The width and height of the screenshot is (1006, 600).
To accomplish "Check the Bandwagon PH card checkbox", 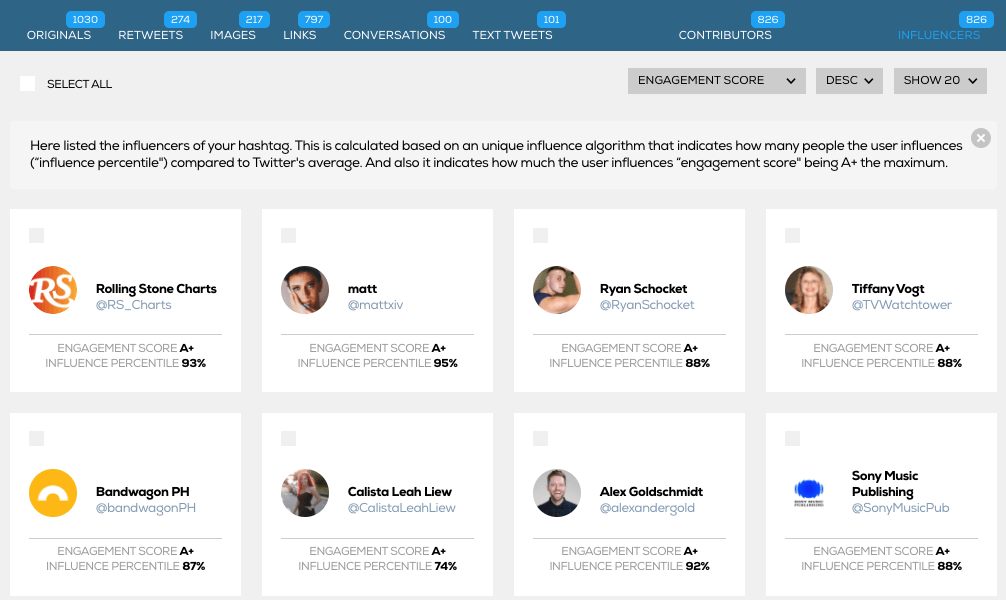I will point(37,438).
